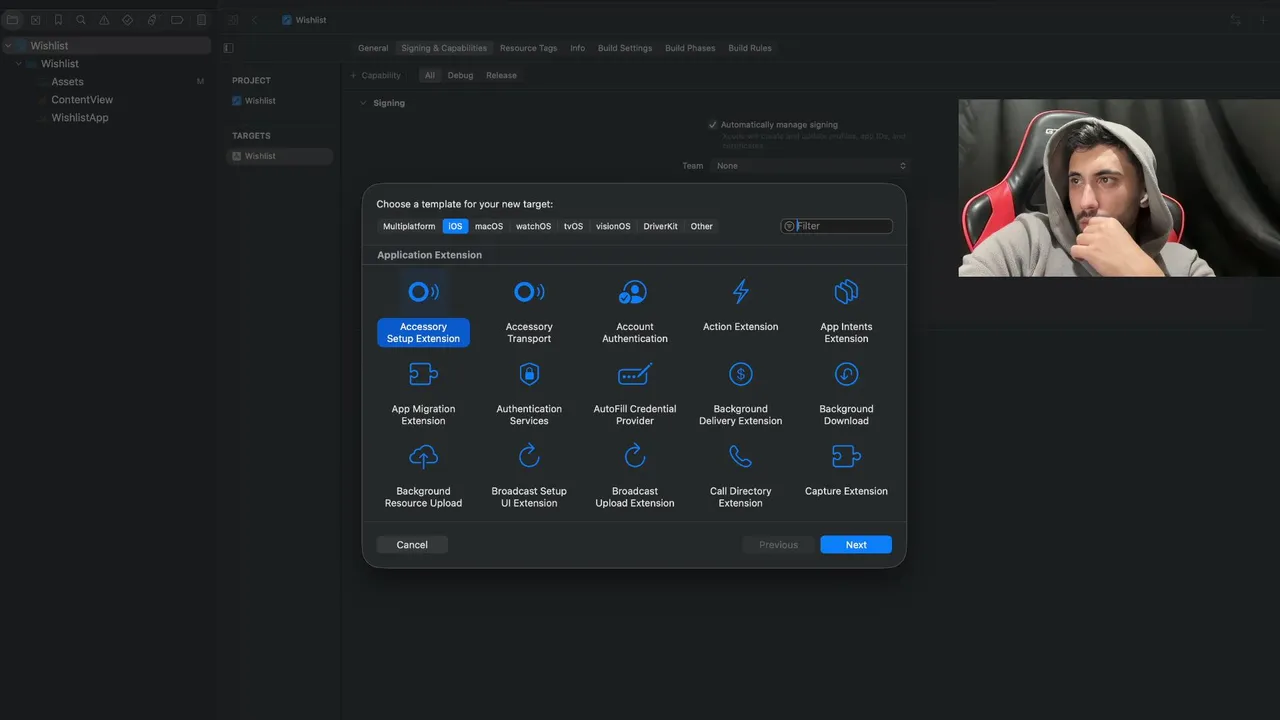Select ContentView in the project navigator
This screenshot has height=720, width=1280.
[82, 100]
